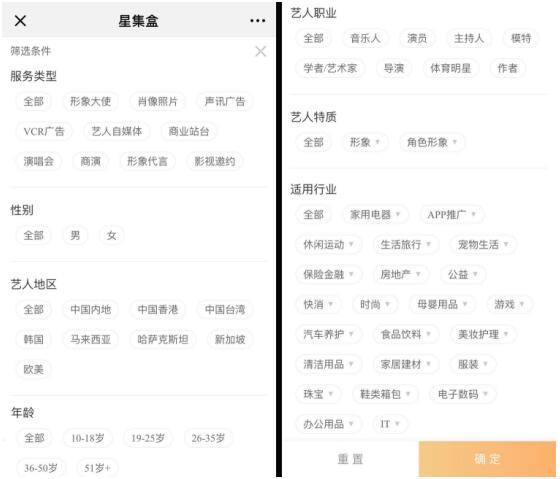Dismiss the 筛选条件 filter panel
Image resolution: width=560 pixels, height=479 pixels.
point(261,51)
